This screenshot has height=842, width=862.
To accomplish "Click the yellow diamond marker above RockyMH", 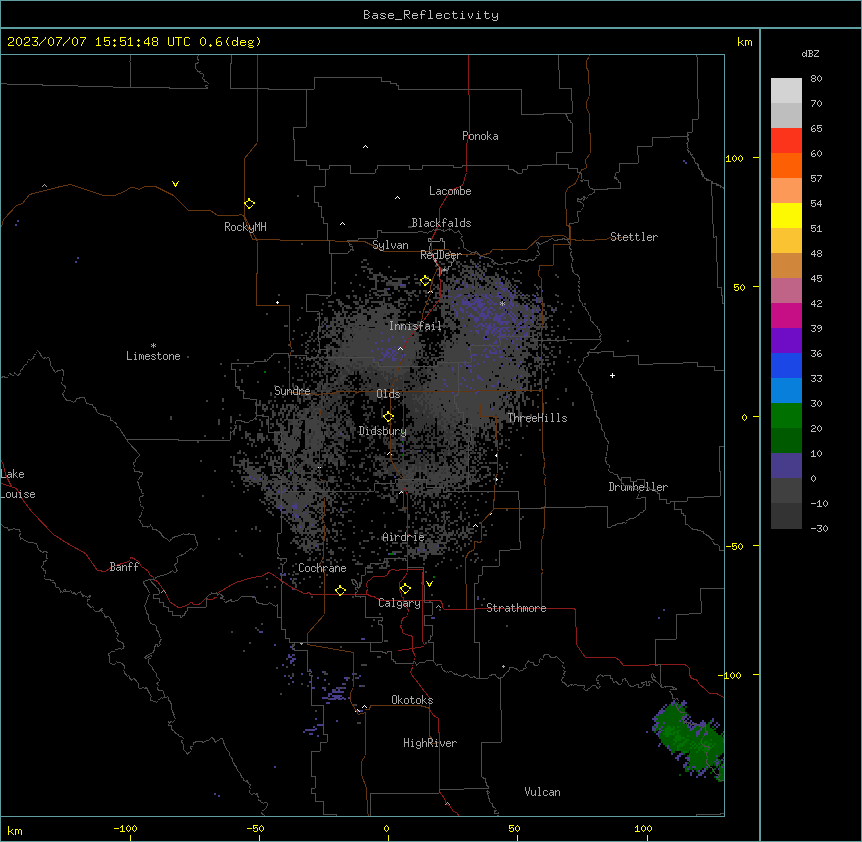I will tap(249, 204).
